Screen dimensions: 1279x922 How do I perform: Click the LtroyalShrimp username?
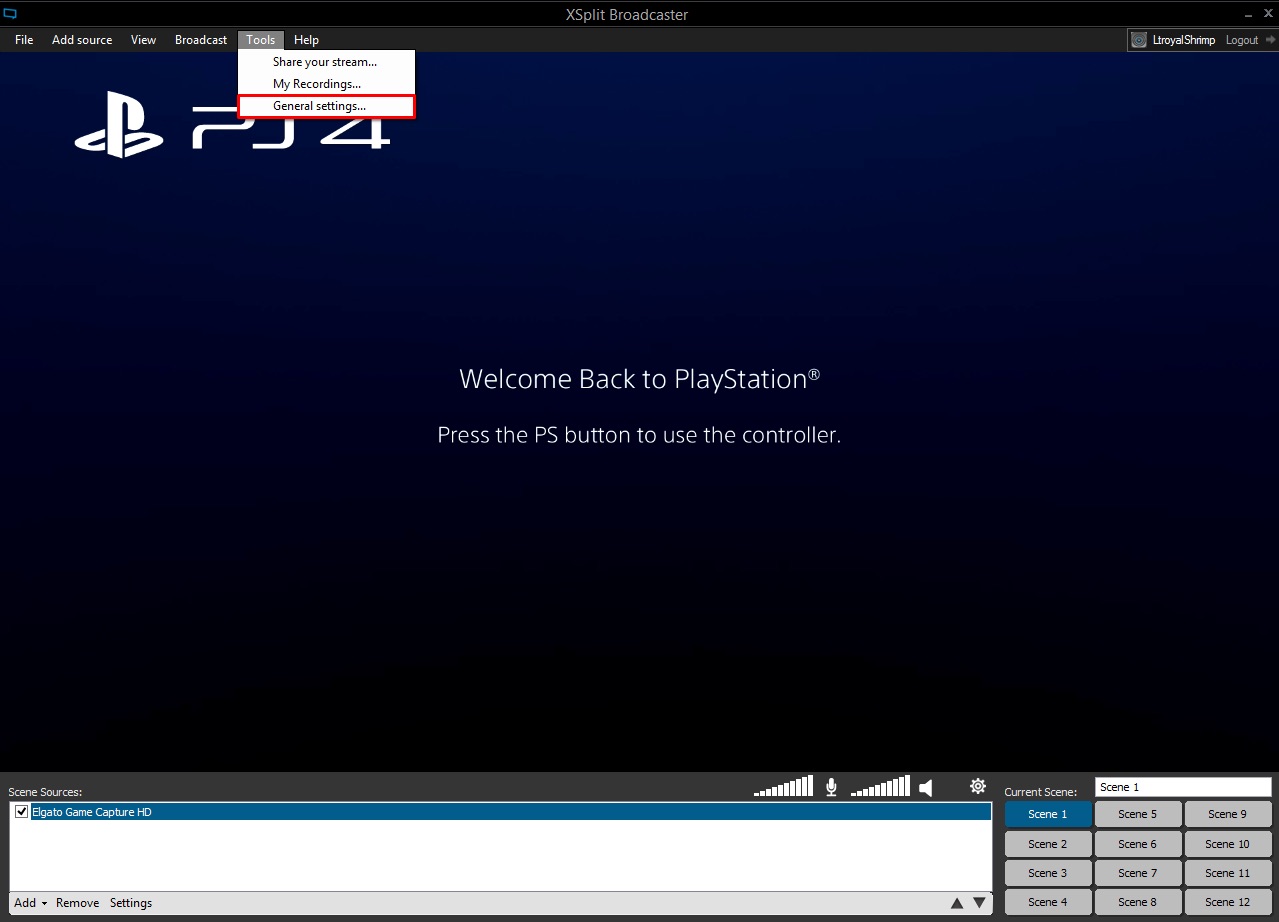tap(1184, 40)
